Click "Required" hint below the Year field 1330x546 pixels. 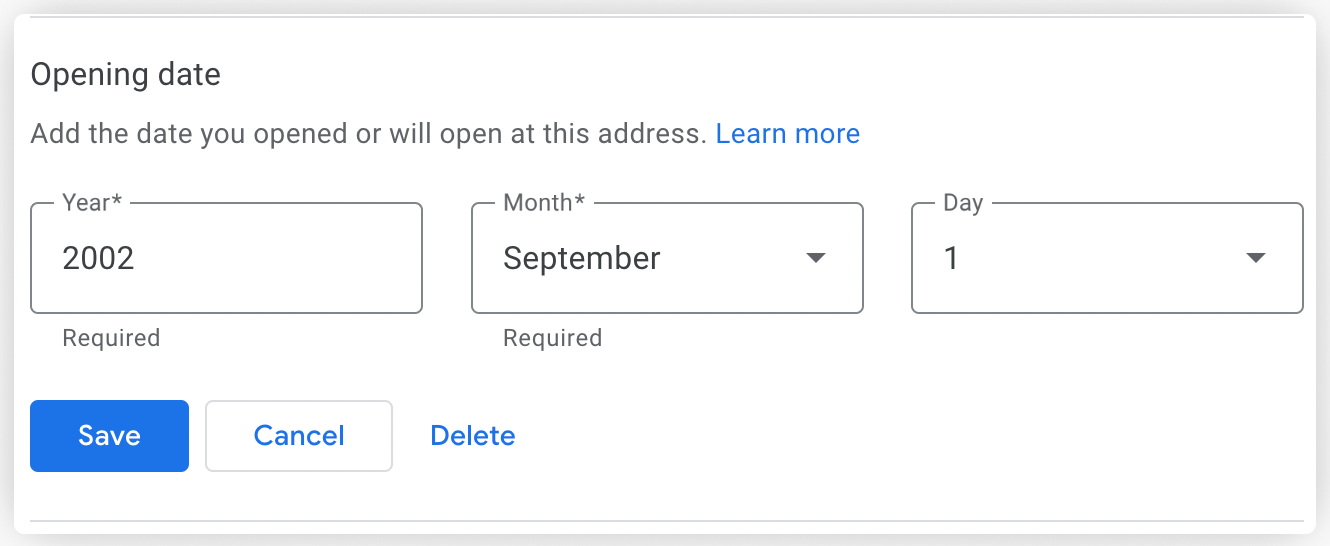pyautogui.click(x=111, y=338)
